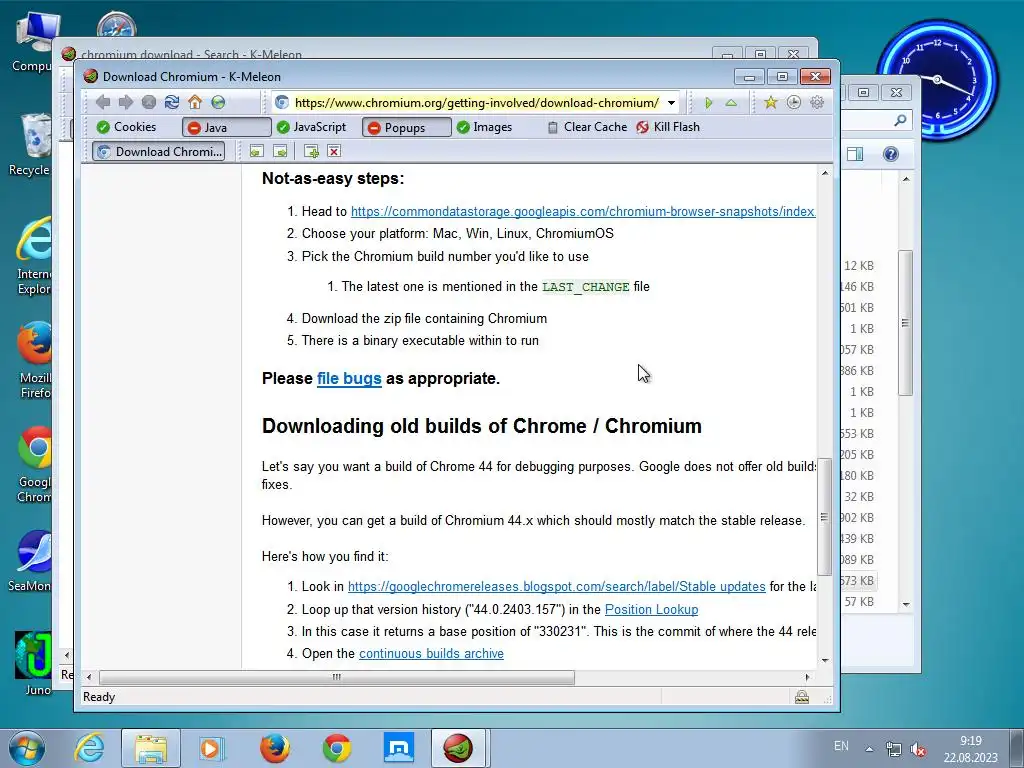1024x768 pixels.
Task: Click preview pane icon in Explorer window
Action: 855,153
